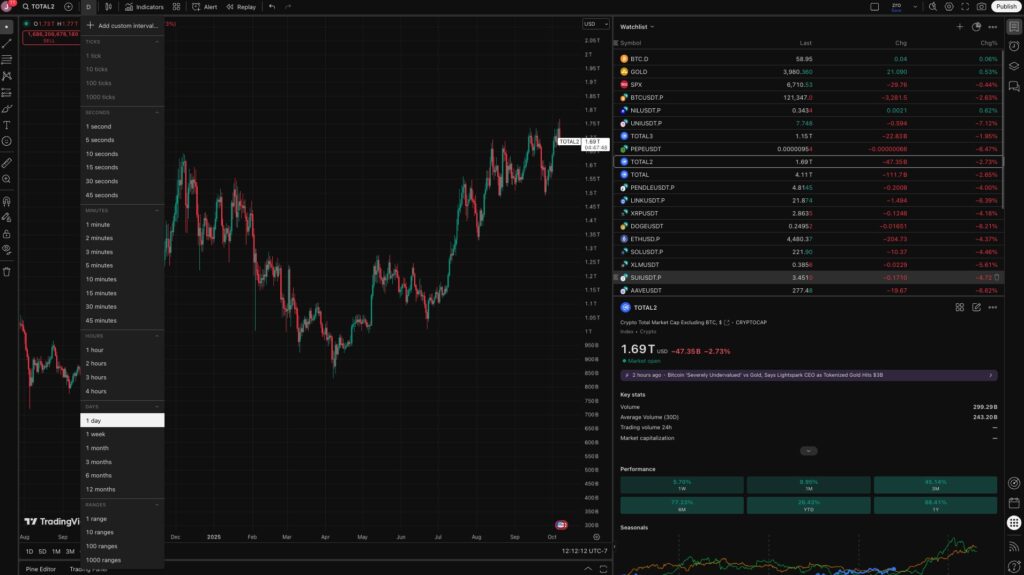Toggle hide all drawings eye icon
The image size is (1024, 575).
(7, 248)
